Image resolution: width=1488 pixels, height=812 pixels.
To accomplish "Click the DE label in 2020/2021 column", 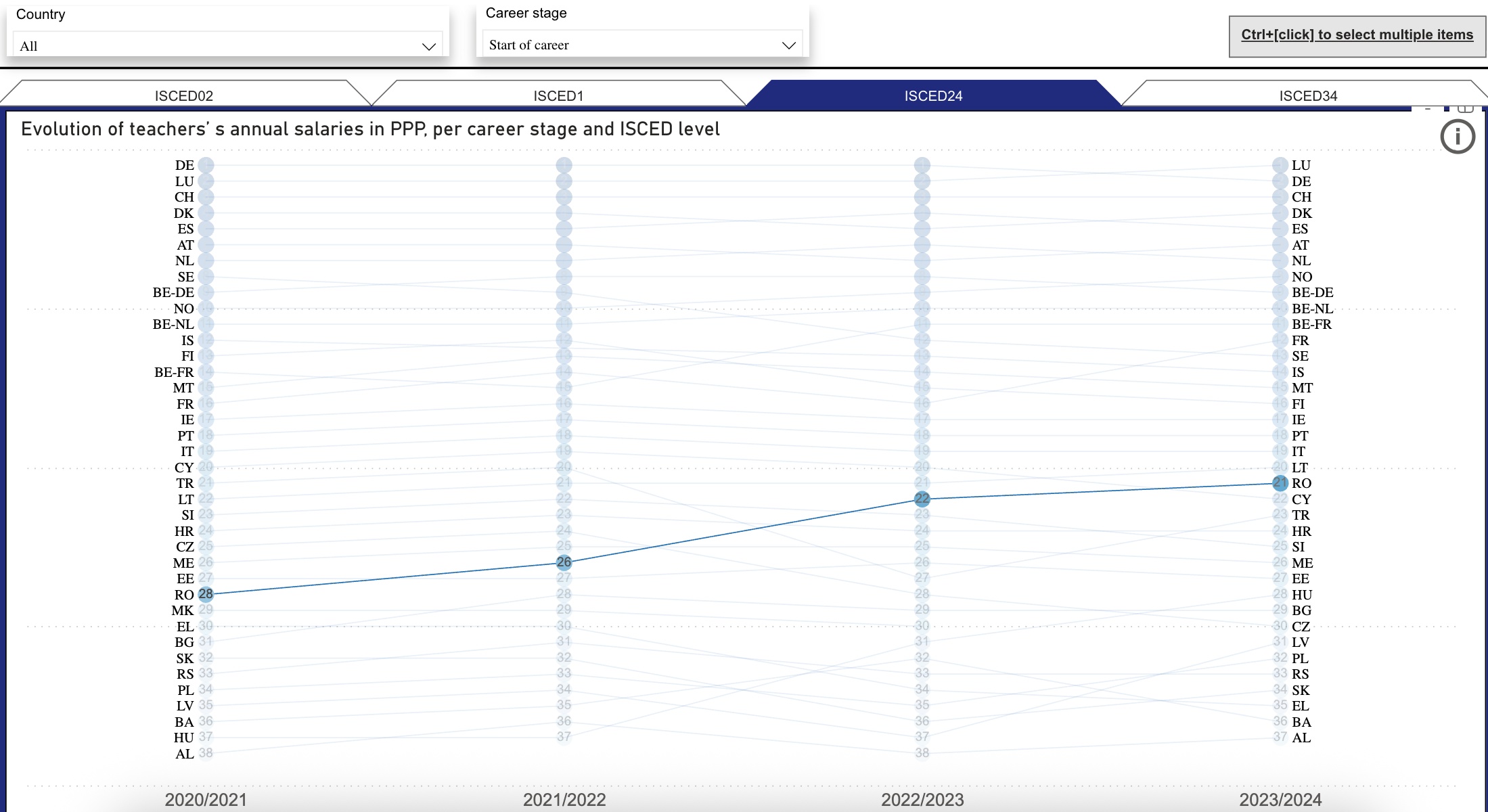I will (185, 165).
